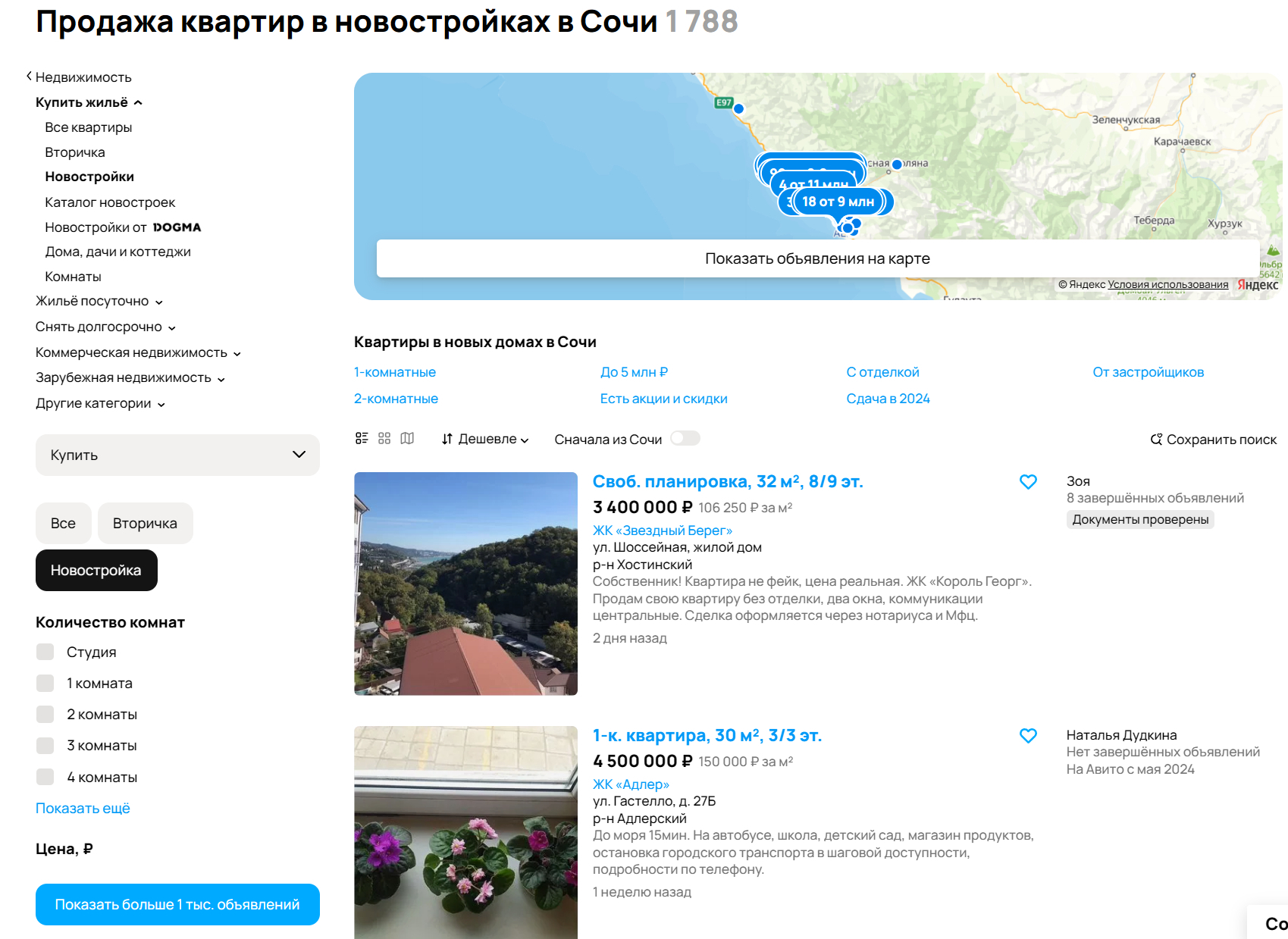Select the Вторичка tab
Image resolution: width=1288 pixels, height=939 pixels.
tap(145, 523)
